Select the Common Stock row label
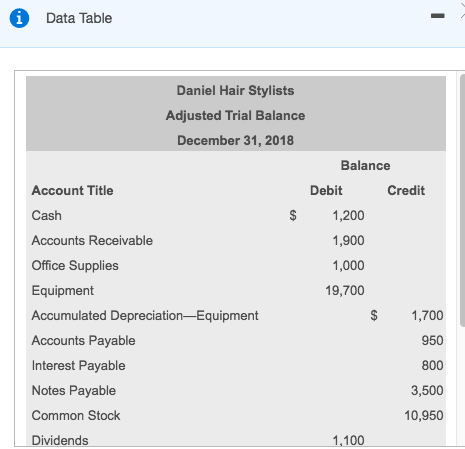This screenshot has width=465, height=449. tap(76, 416)
